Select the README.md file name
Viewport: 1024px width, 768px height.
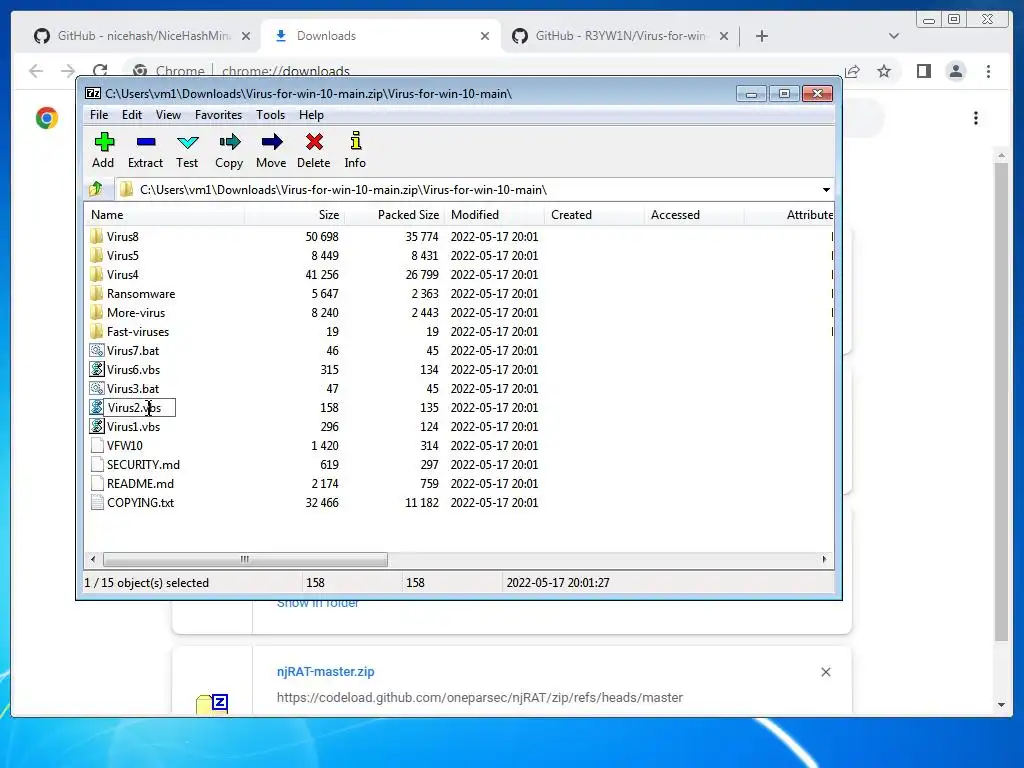tap(140, 483)
